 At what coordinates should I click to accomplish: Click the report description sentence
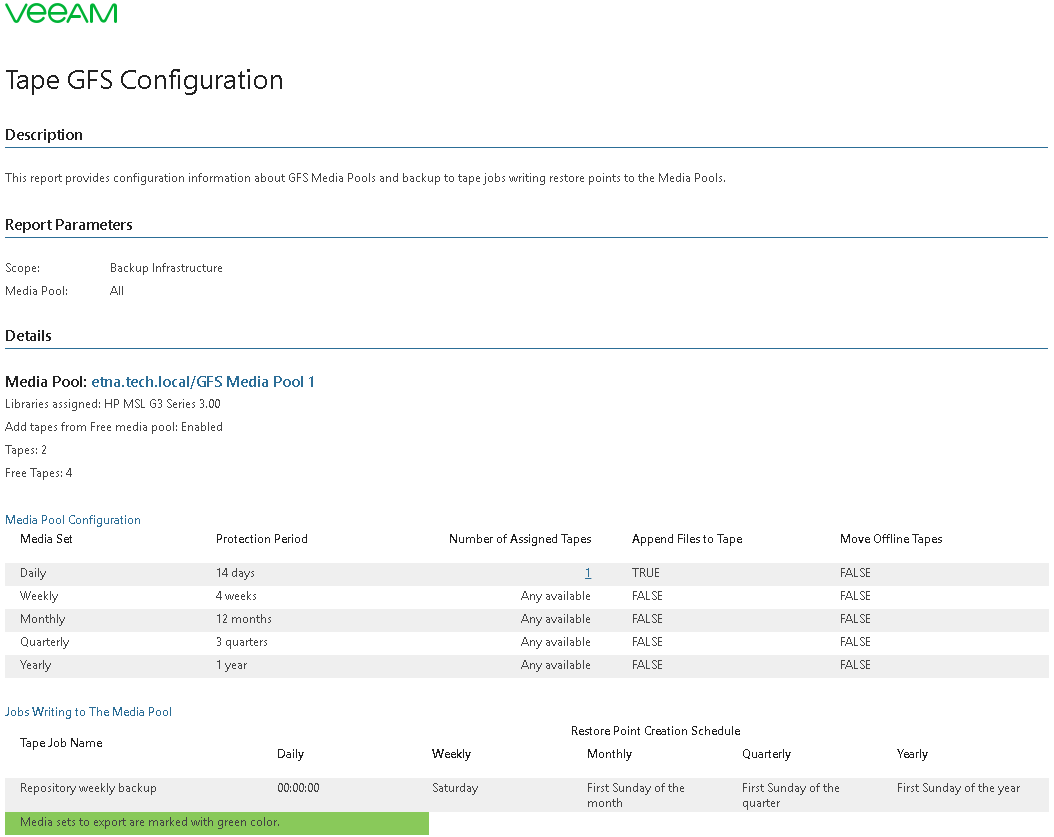click(365, 178)
